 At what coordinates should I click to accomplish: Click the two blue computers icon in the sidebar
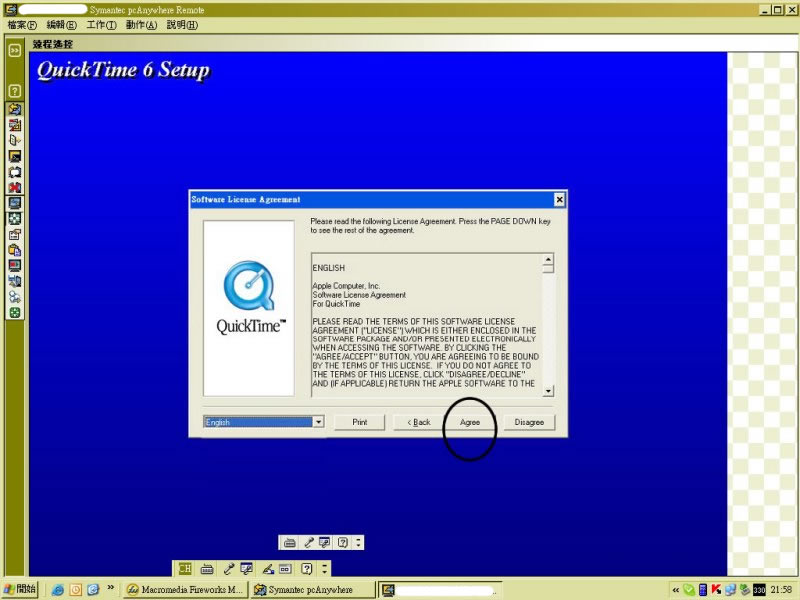pyautogui.click(x=15, y=282)
